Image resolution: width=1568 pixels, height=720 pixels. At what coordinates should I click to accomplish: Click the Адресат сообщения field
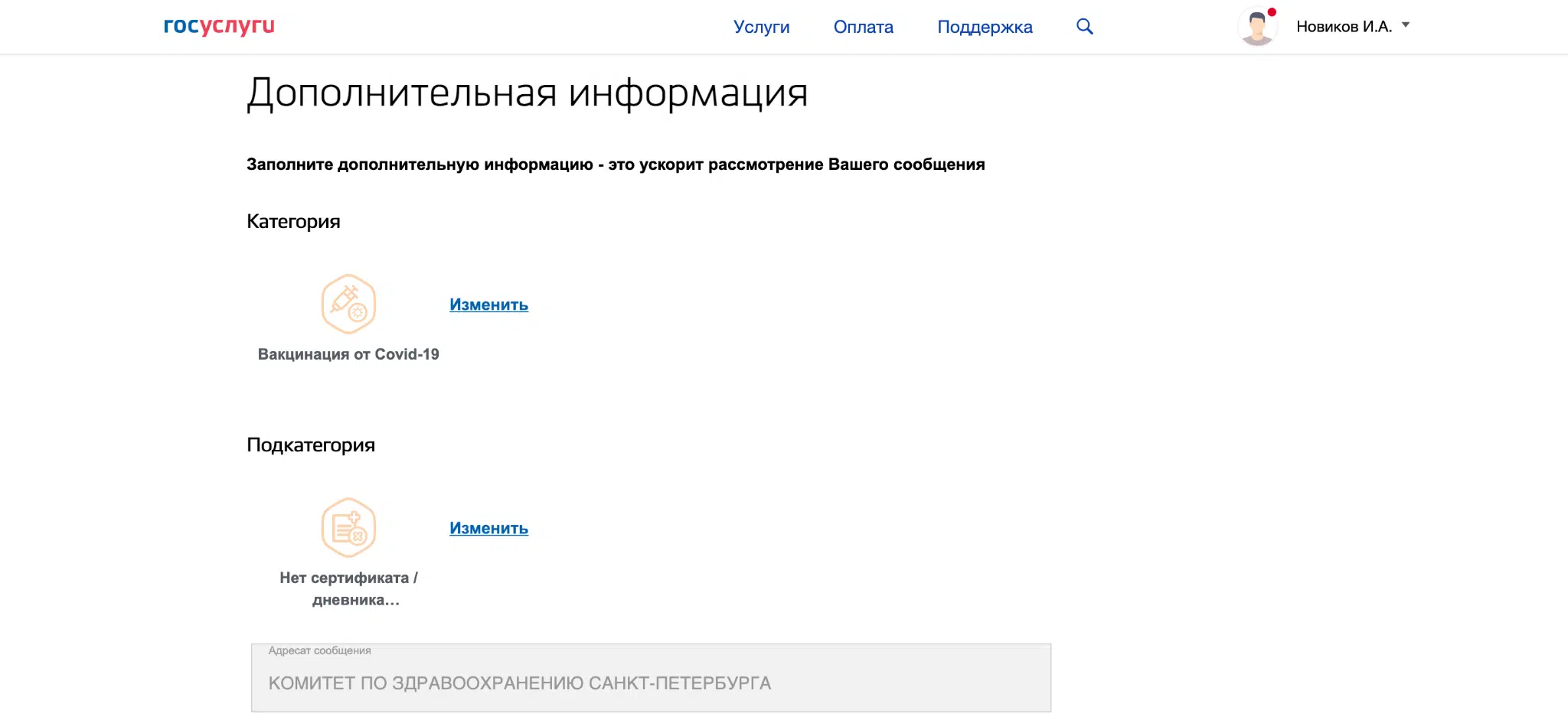click(651, 677)
